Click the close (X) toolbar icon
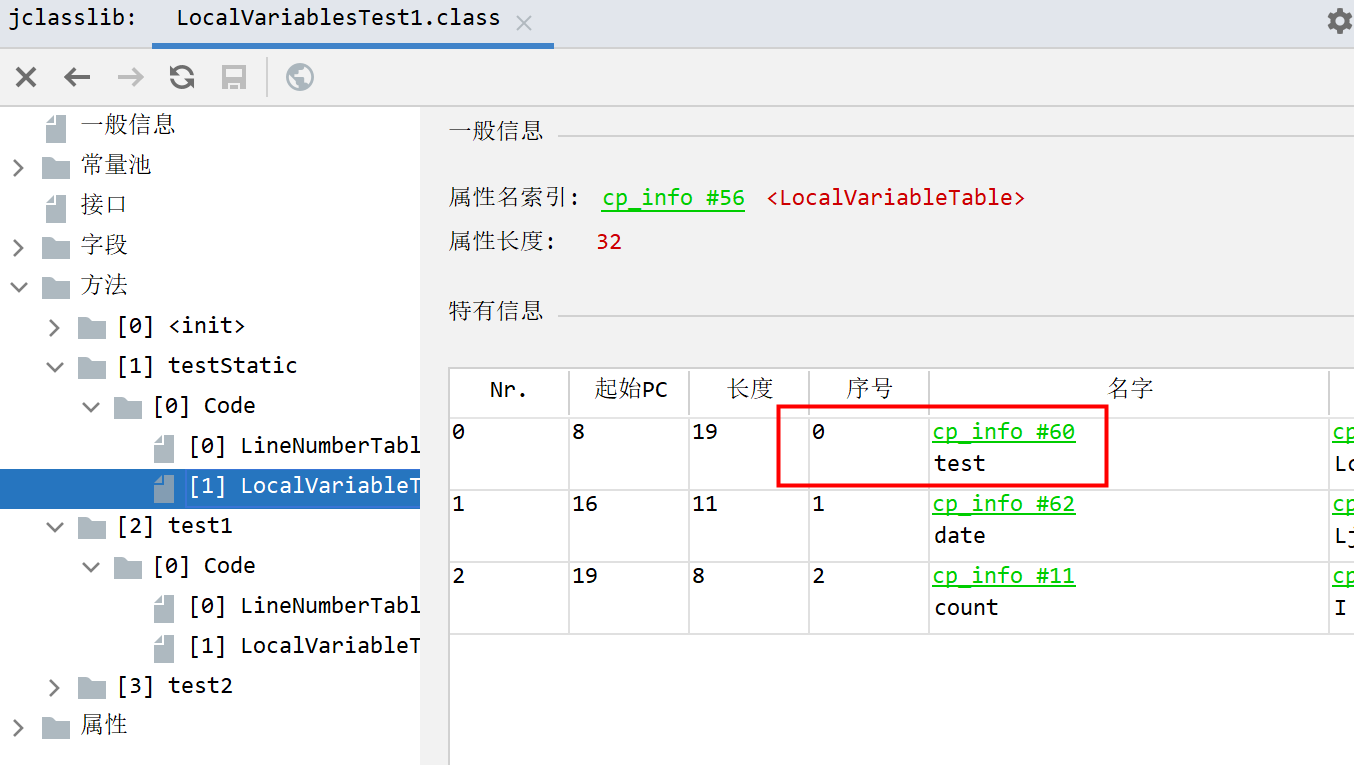This screenshot has height=765, width=1354. [26, 77]
